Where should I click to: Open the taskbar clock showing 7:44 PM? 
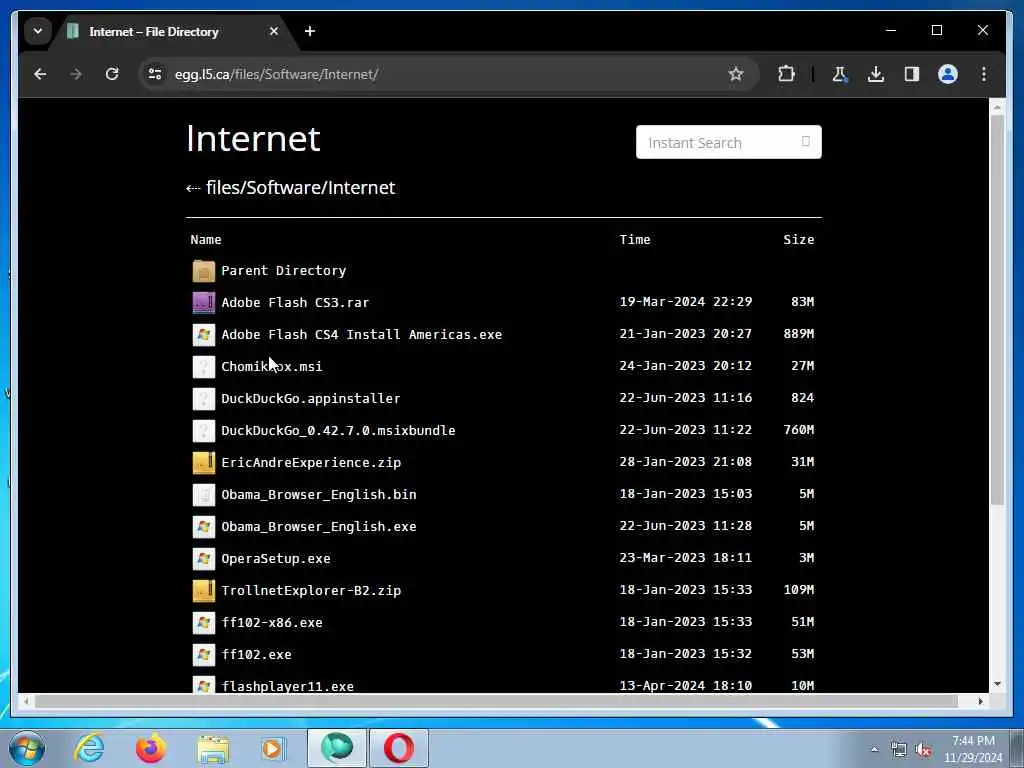[973, 749]
